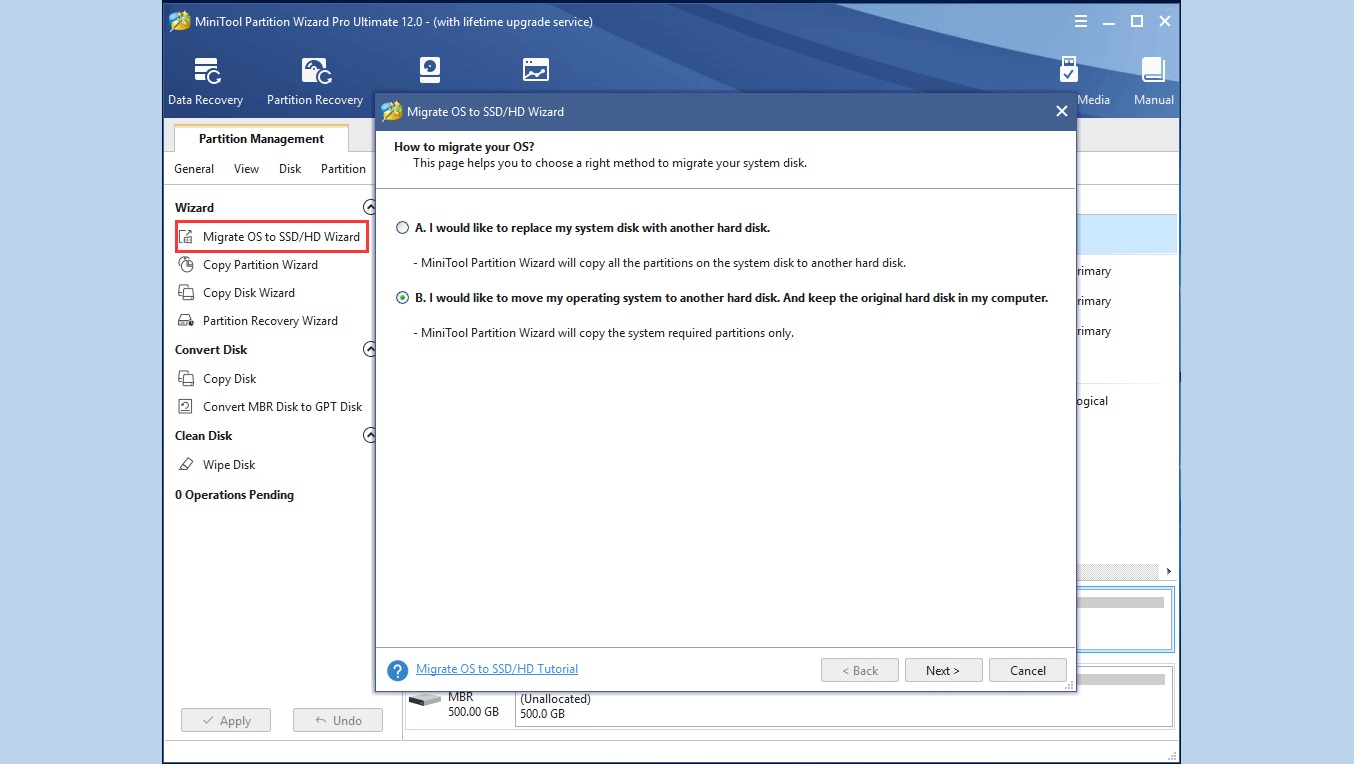This screenshot has width=1354, height=764.
Task: Click Convert MBR to GPT icon
Action: pyautogui.click(x=186, y=407)
